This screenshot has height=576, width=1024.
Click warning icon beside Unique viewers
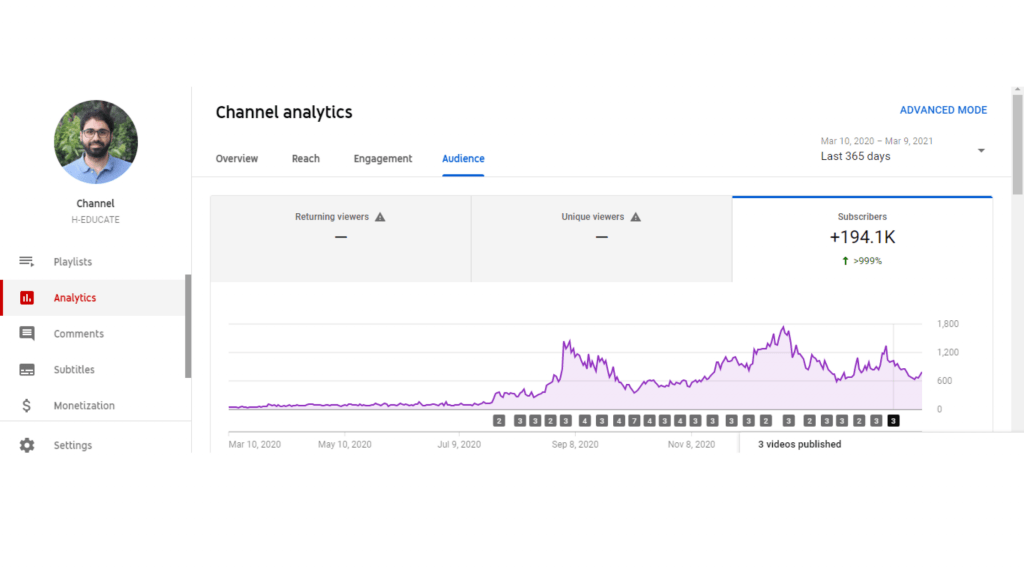click(x=636, y=217)
